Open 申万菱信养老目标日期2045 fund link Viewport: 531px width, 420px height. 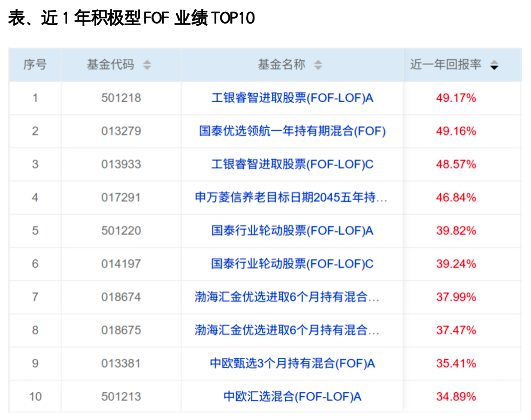tap(291, 197)
